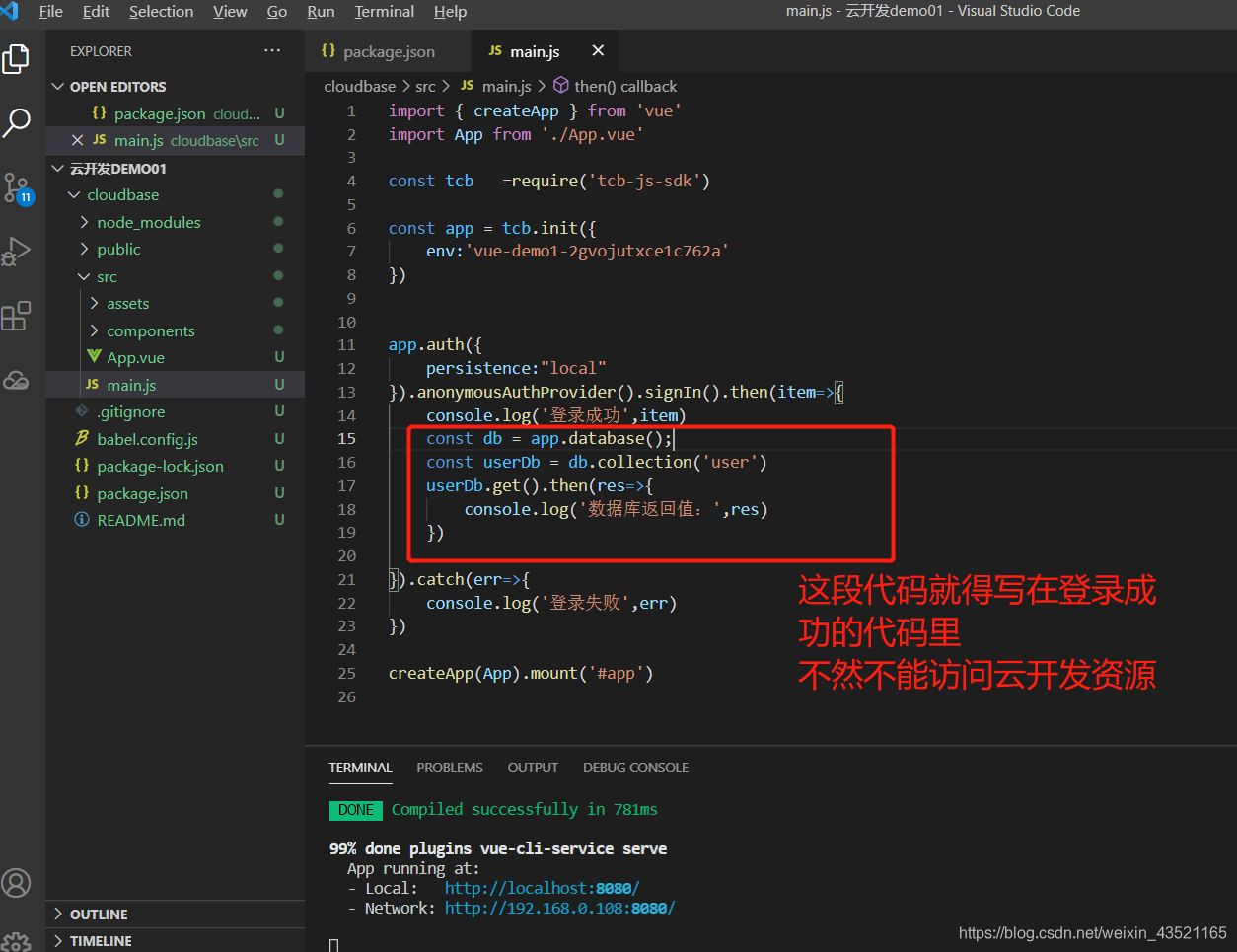Open the Explorer view in activity bar
Image resolution: width=1237 pixels, height=952 pixels.
[x=16, y=59]
